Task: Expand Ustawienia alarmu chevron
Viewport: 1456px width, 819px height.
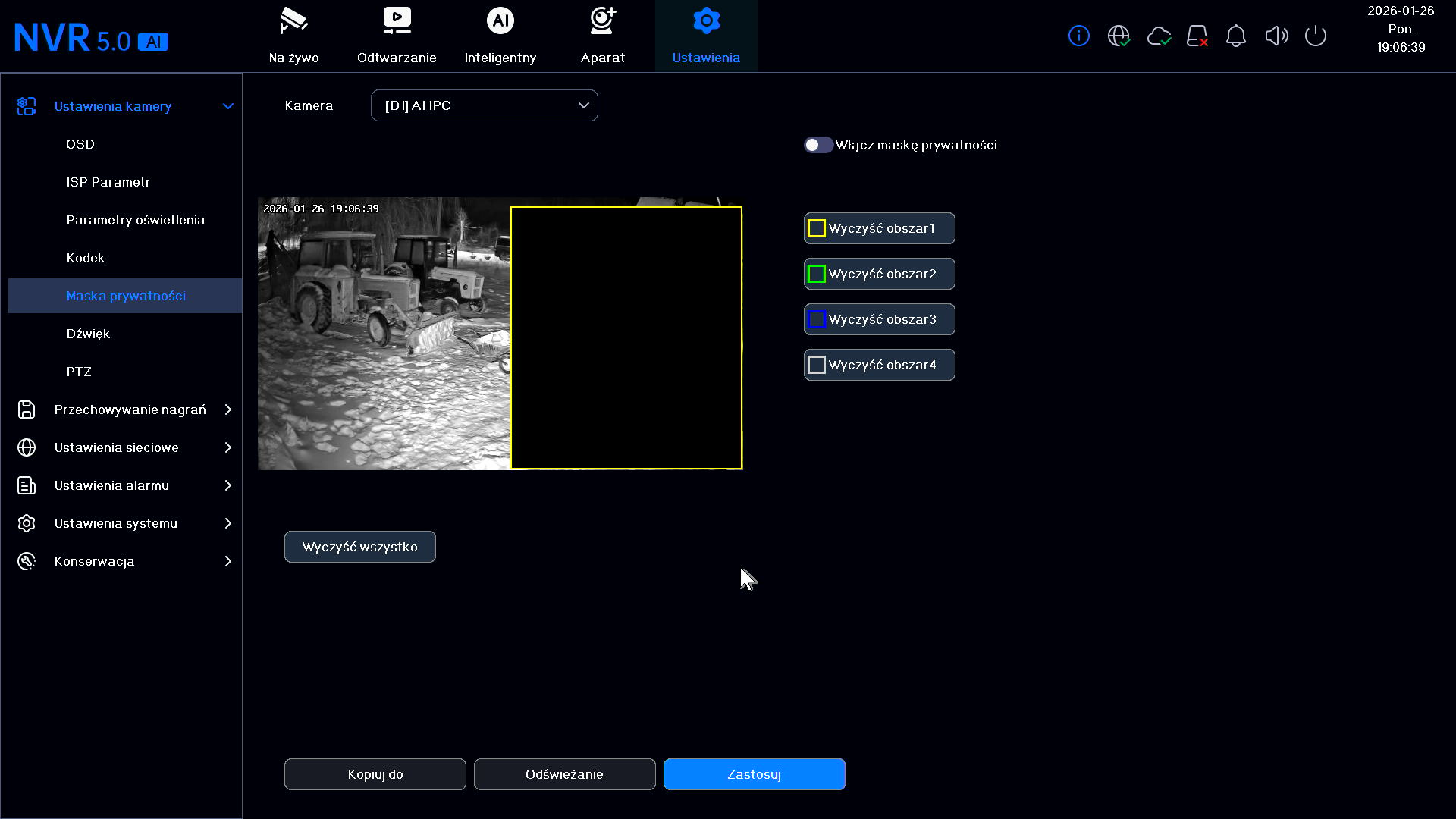Action: point(227,485)
